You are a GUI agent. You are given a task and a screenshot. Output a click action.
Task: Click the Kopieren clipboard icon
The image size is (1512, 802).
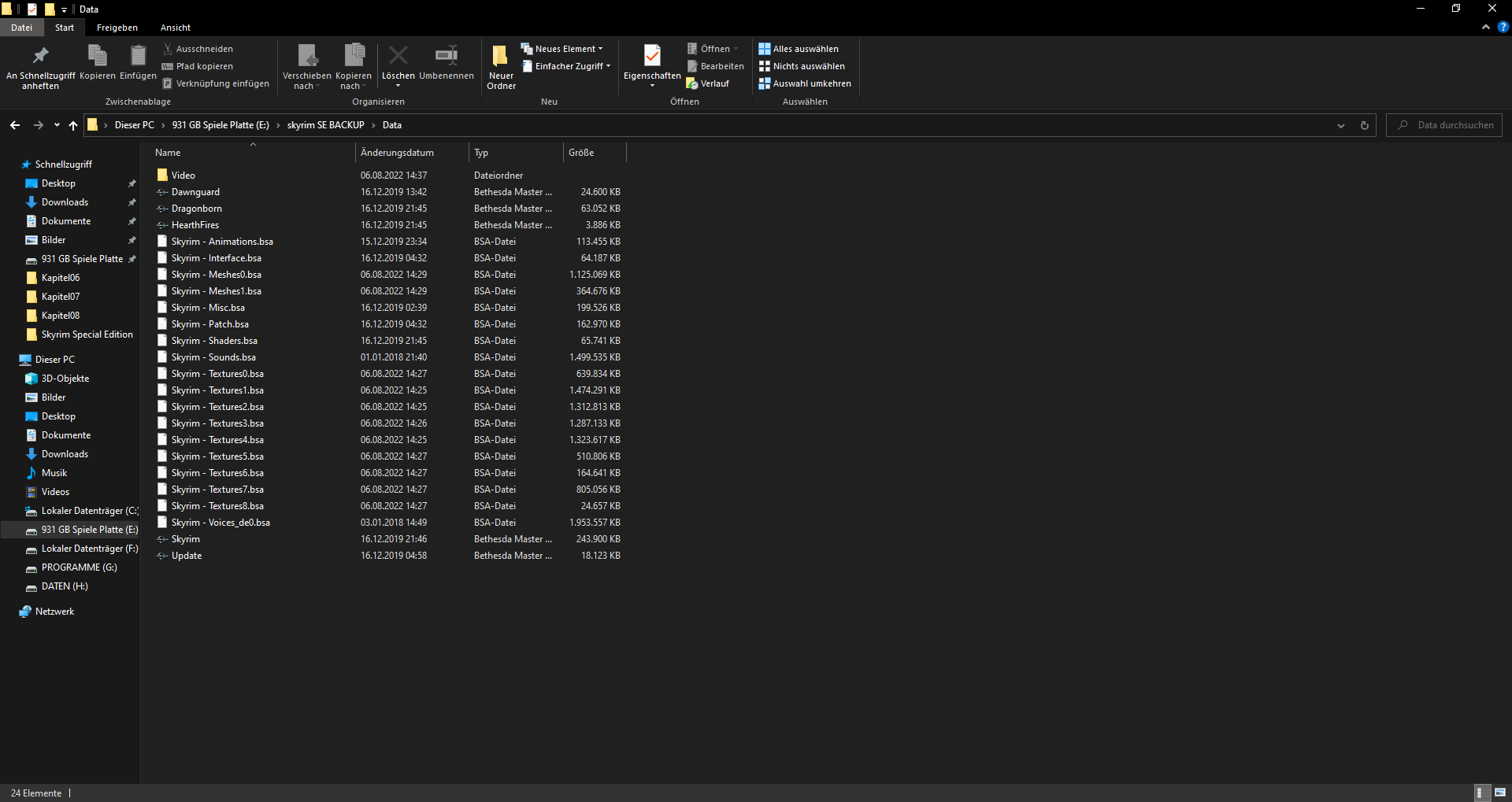(98, 63)
